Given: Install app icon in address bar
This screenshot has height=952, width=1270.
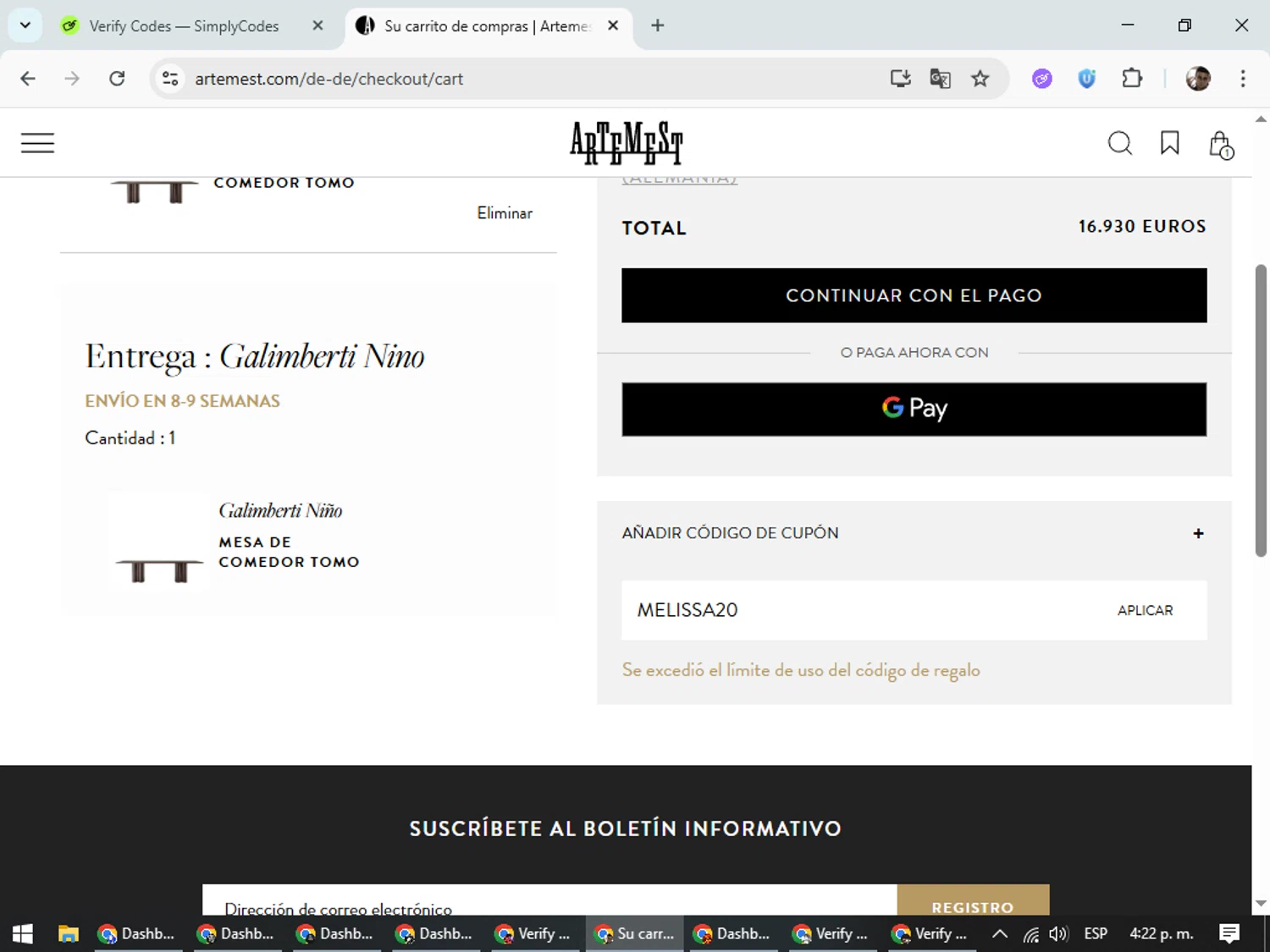Looking at the screenshot, I should (901, 79).
